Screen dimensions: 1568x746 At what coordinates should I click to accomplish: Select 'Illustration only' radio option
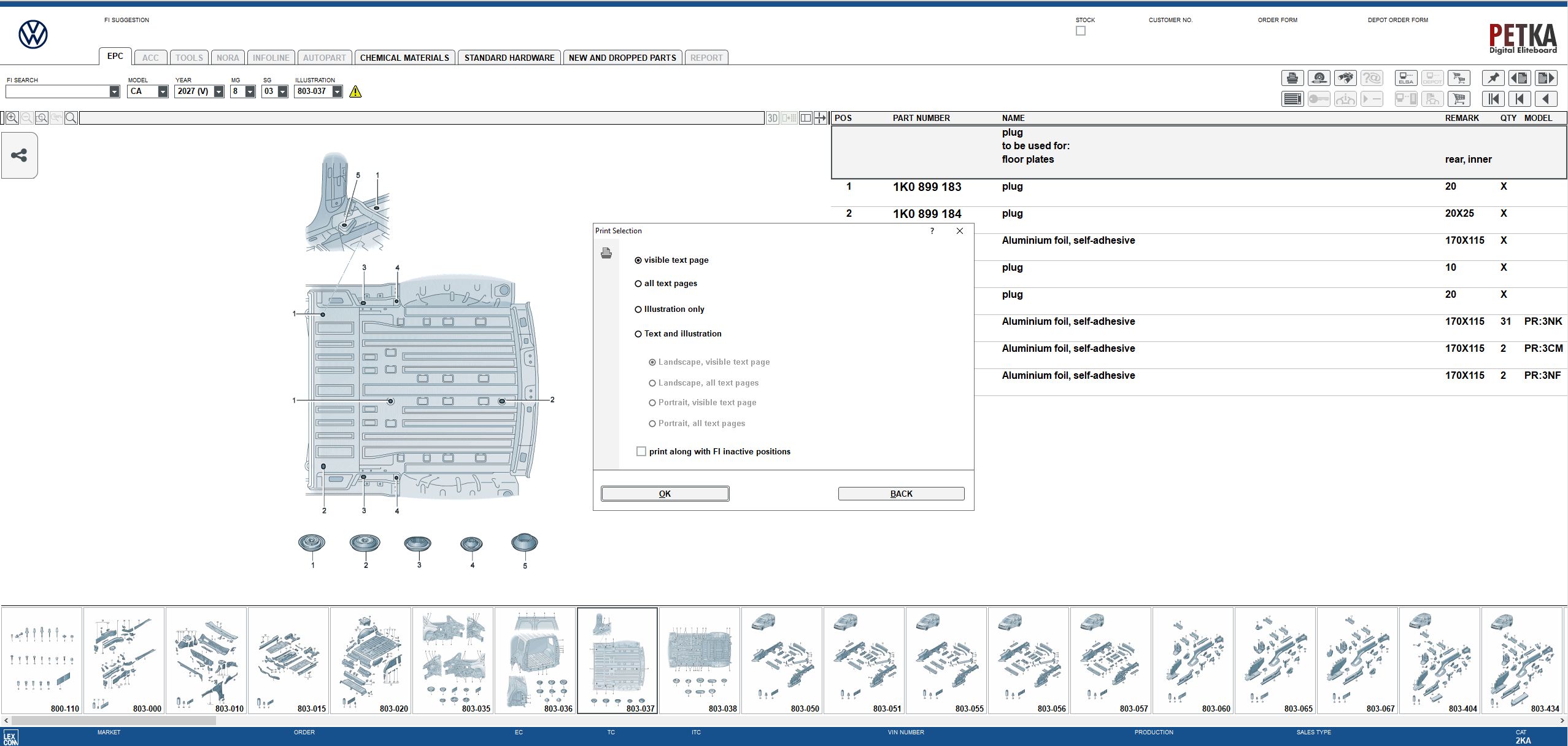[670, 309]
